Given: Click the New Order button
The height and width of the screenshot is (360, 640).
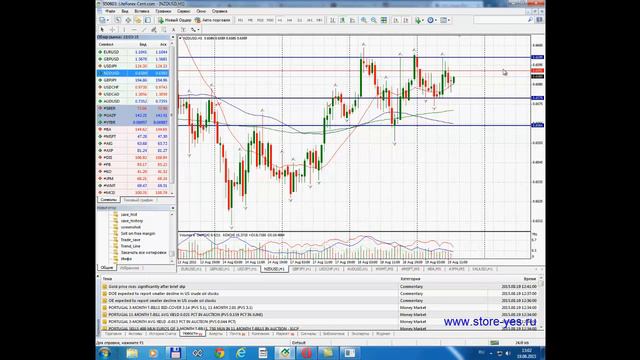Looking at the screenshot, I should click(175, 20).
